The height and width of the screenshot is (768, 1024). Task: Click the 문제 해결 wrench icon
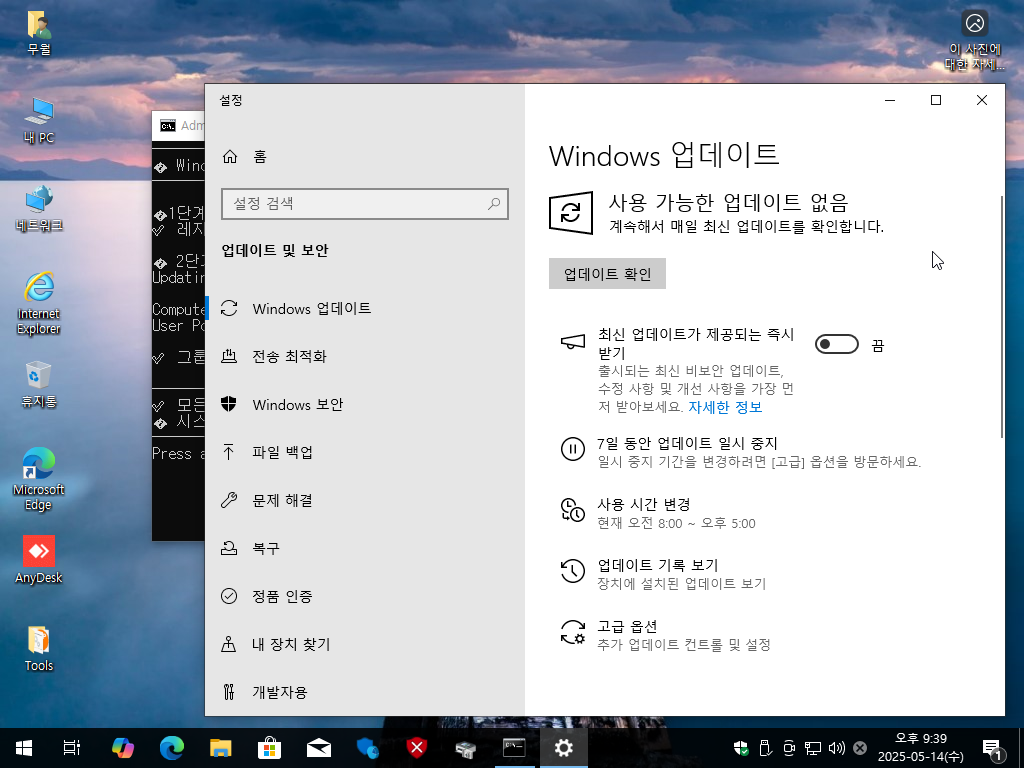229,500
